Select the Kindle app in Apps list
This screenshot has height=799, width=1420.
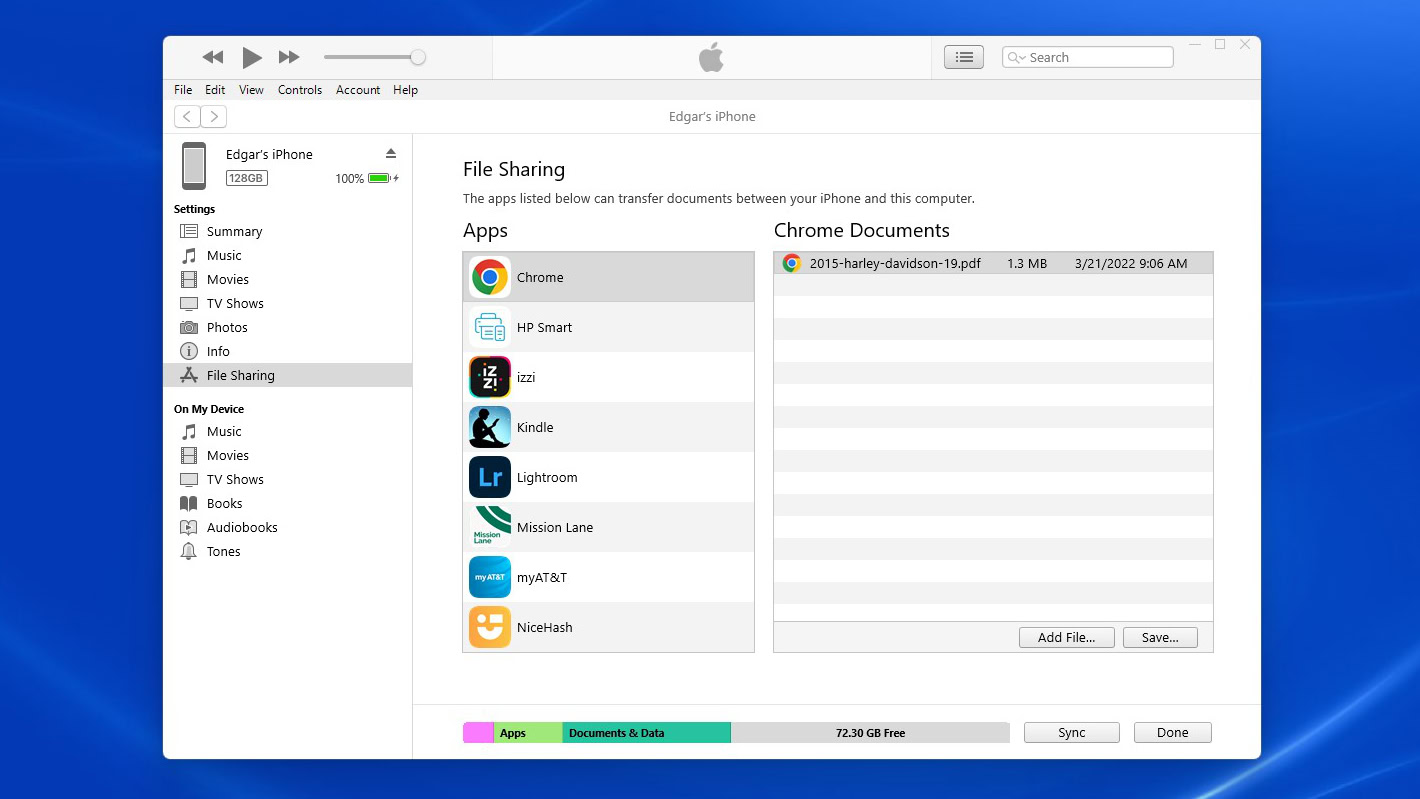(x=535, y=427)
